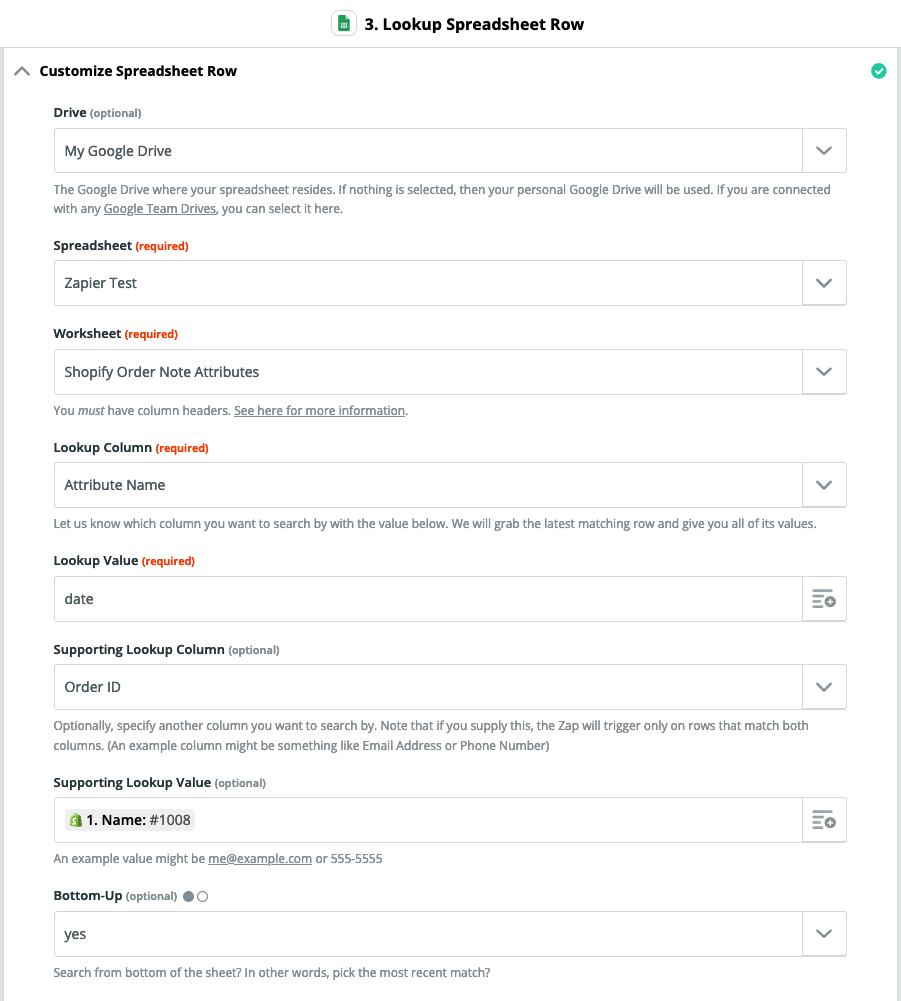The width and height of the screenshot is (901, 1001).
Task: Open insert-field icon for Lookup Value
Action: click(824, 599)
